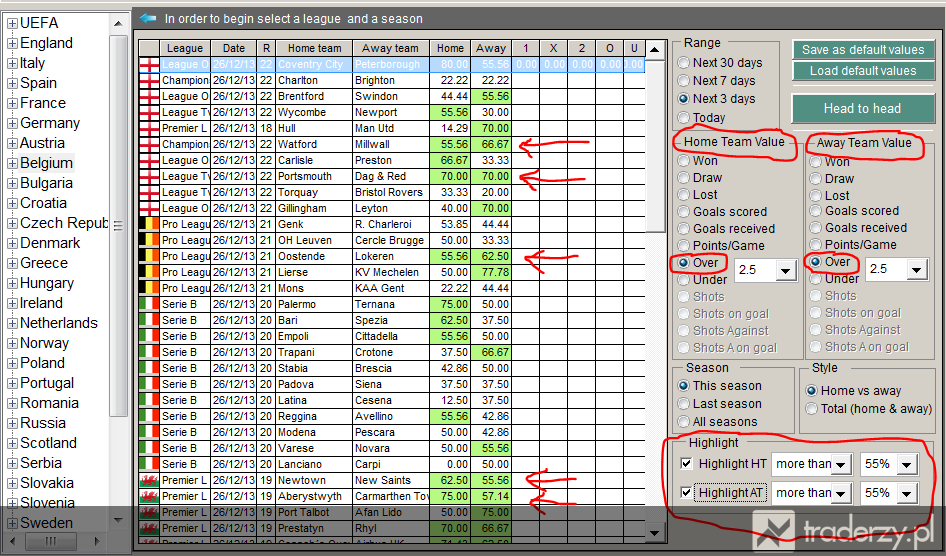Toggle Highlight HT checkbox
Viewport: 946px width, 556px height.
click(x=686, y=463)
